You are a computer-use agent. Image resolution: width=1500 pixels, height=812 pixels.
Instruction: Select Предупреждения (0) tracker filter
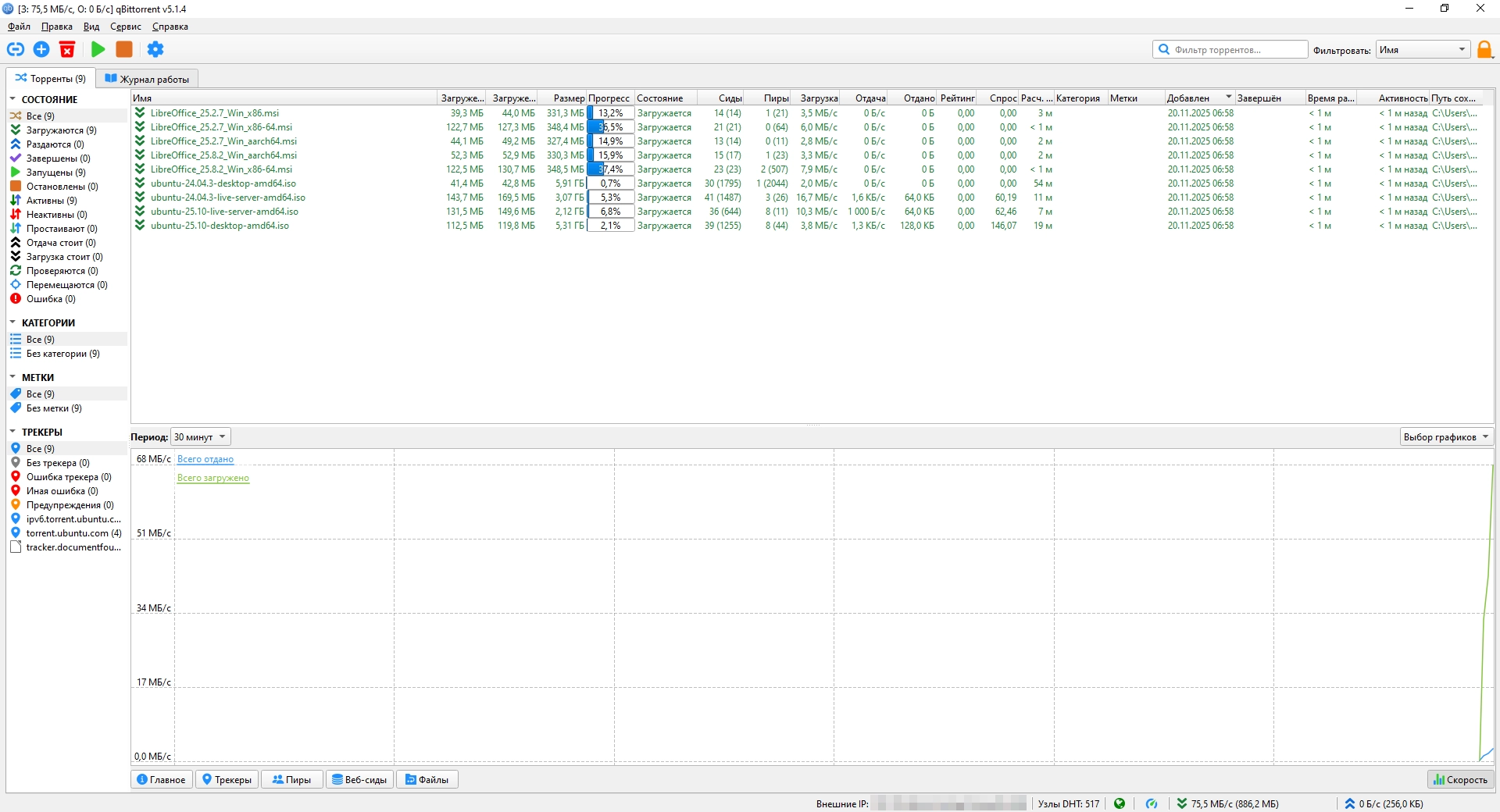70,505
